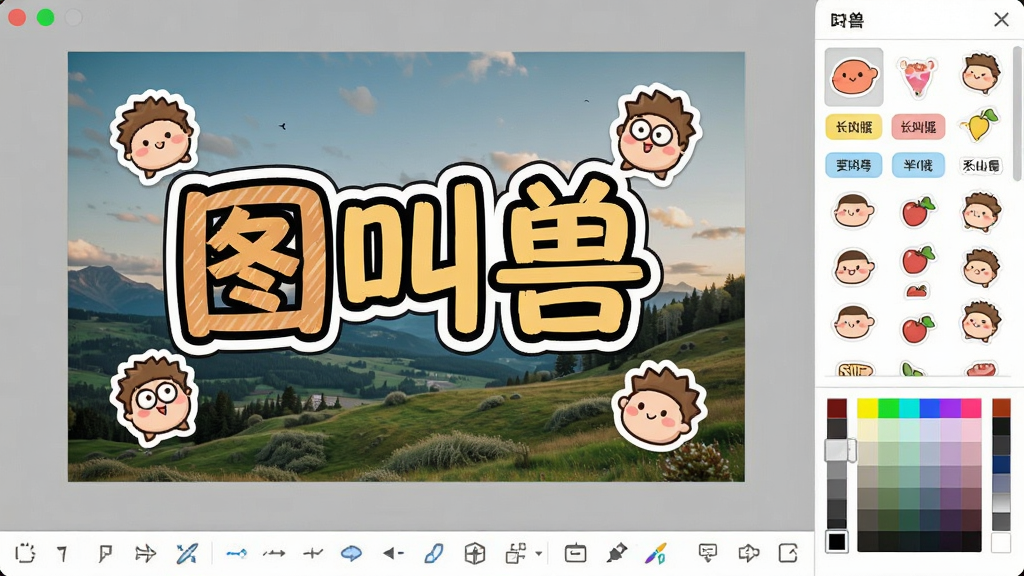This screenshot has height=576, width=1024.
Task: Click the black current color box
Action: coord(837,541)
